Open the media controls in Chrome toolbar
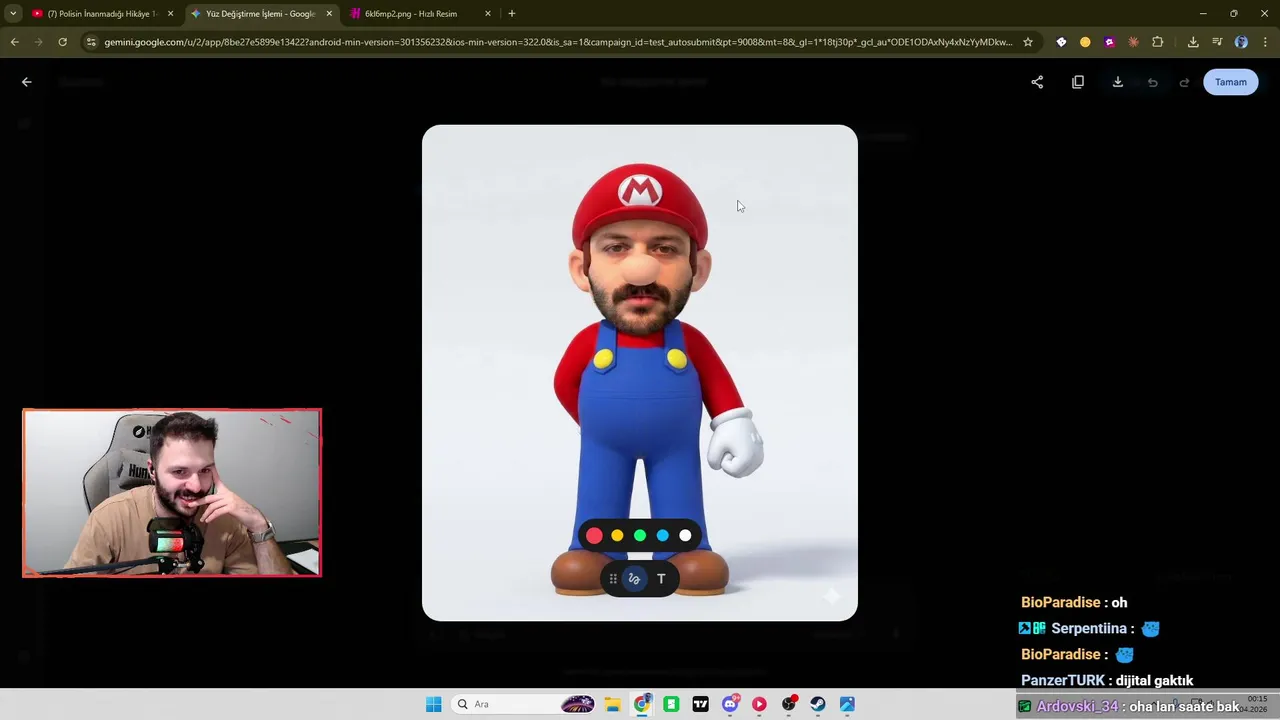 pyautogui.click(x=1217, y=42)
